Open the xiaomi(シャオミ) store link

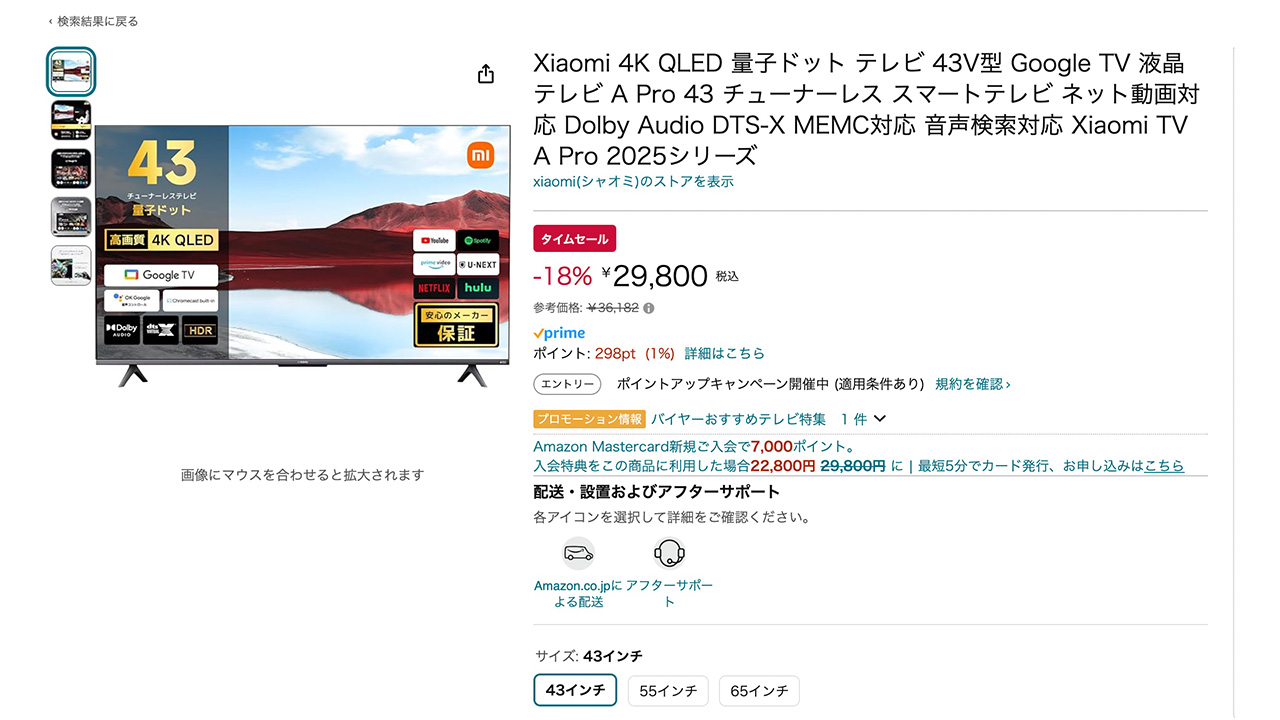click(x=633, y=182)
